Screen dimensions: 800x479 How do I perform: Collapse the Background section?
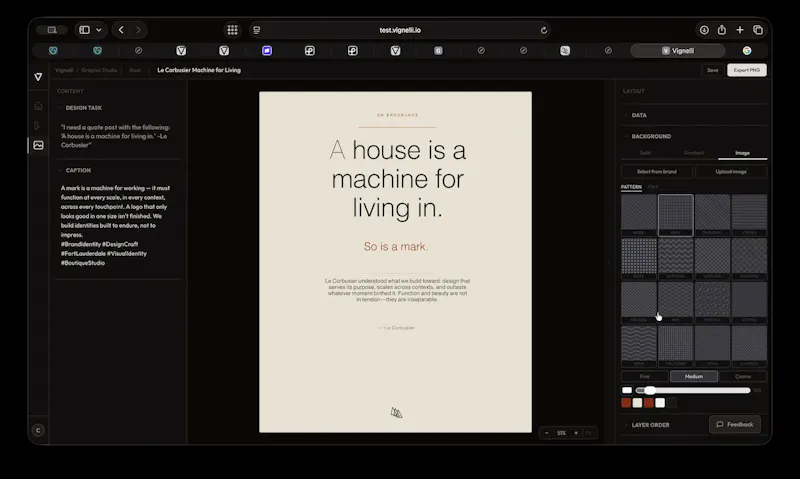[x=651, y=137]
